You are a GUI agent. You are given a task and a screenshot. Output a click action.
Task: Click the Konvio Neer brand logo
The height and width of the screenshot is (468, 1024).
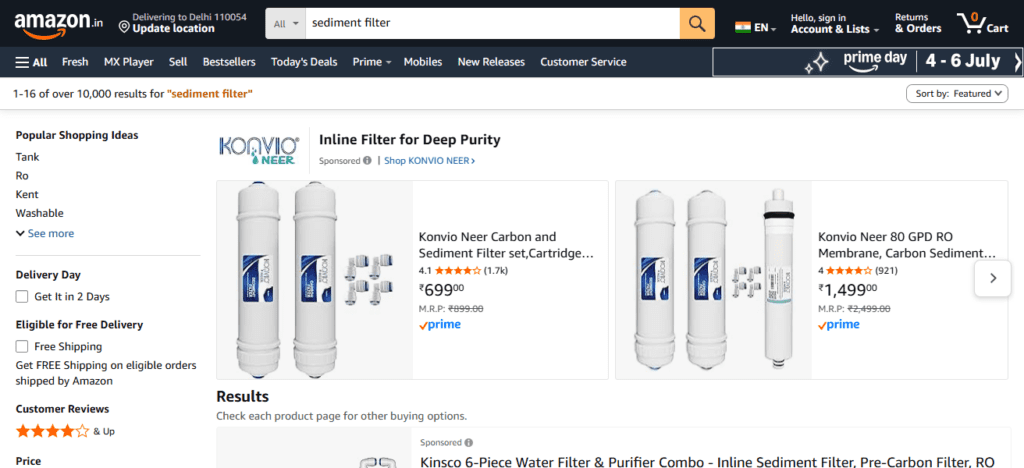tap(259, 150)
